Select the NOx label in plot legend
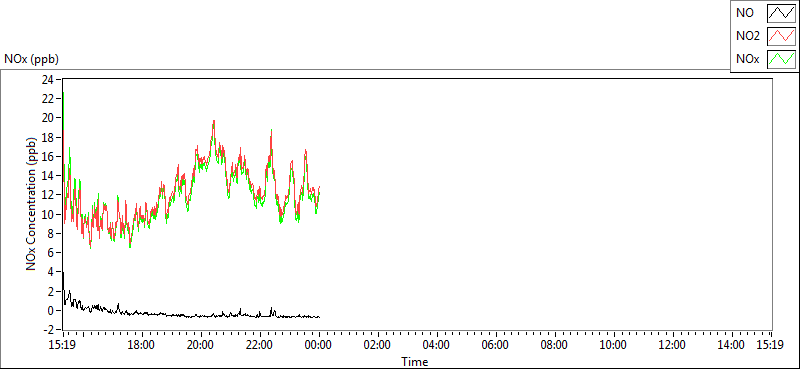 coord(748,59)
